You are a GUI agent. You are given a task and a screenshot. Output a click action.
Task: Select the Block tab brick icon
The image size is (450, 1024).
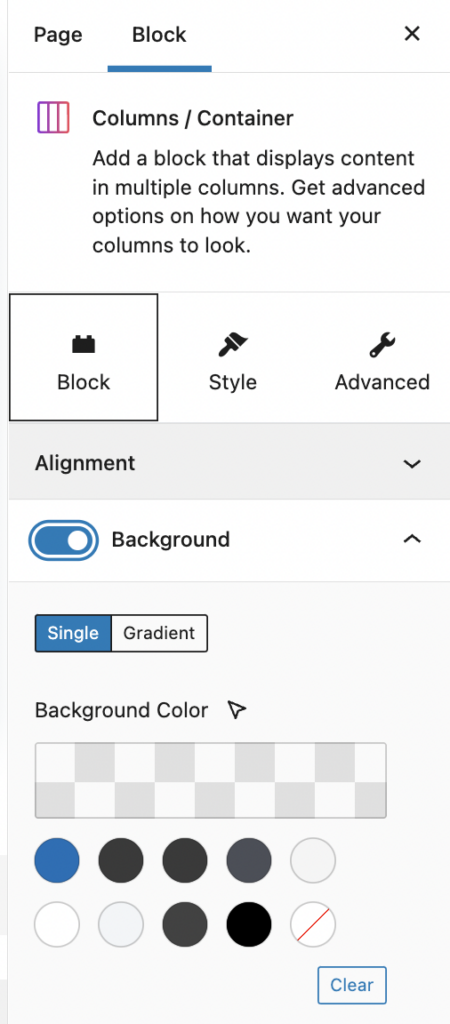pyautogui.click(x=84, y=345)
